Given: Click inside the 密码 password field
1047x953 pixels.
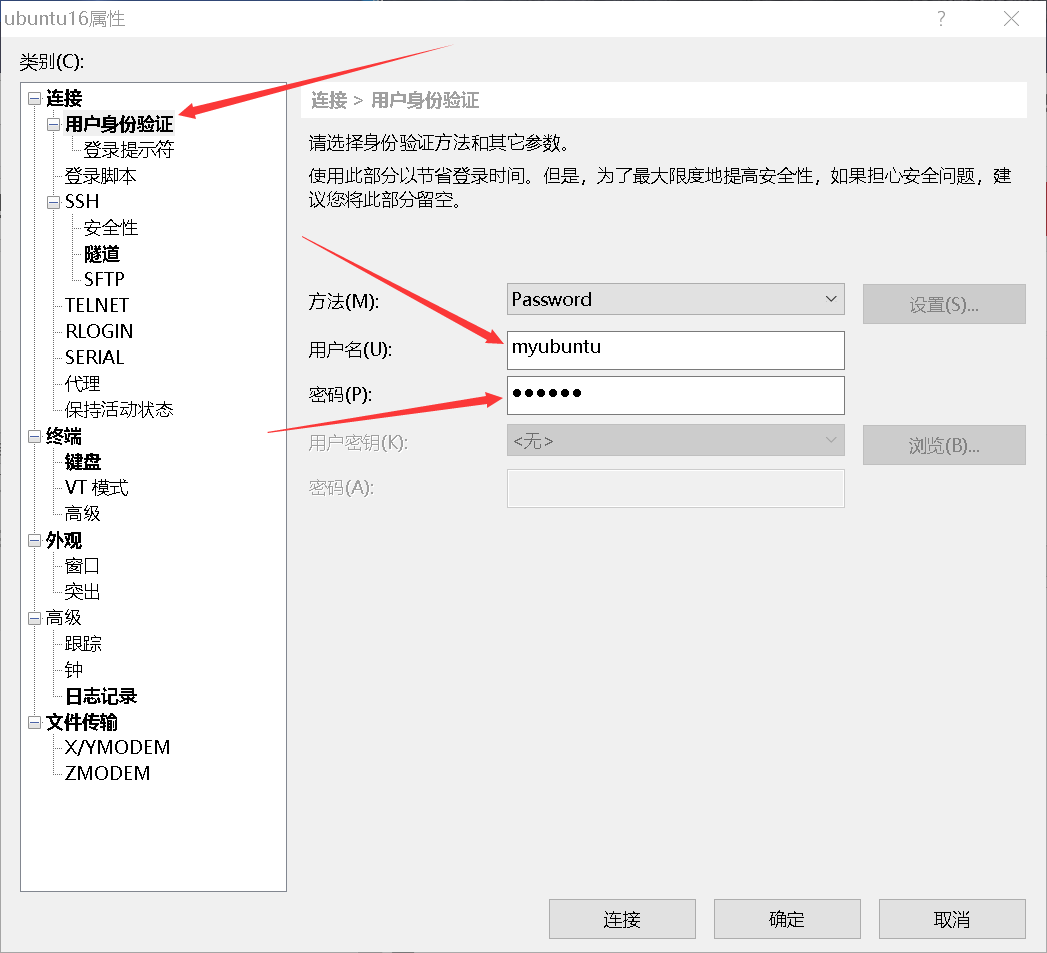Looking at the screenshot, I should pyautogui.click(x=675, y=395).
